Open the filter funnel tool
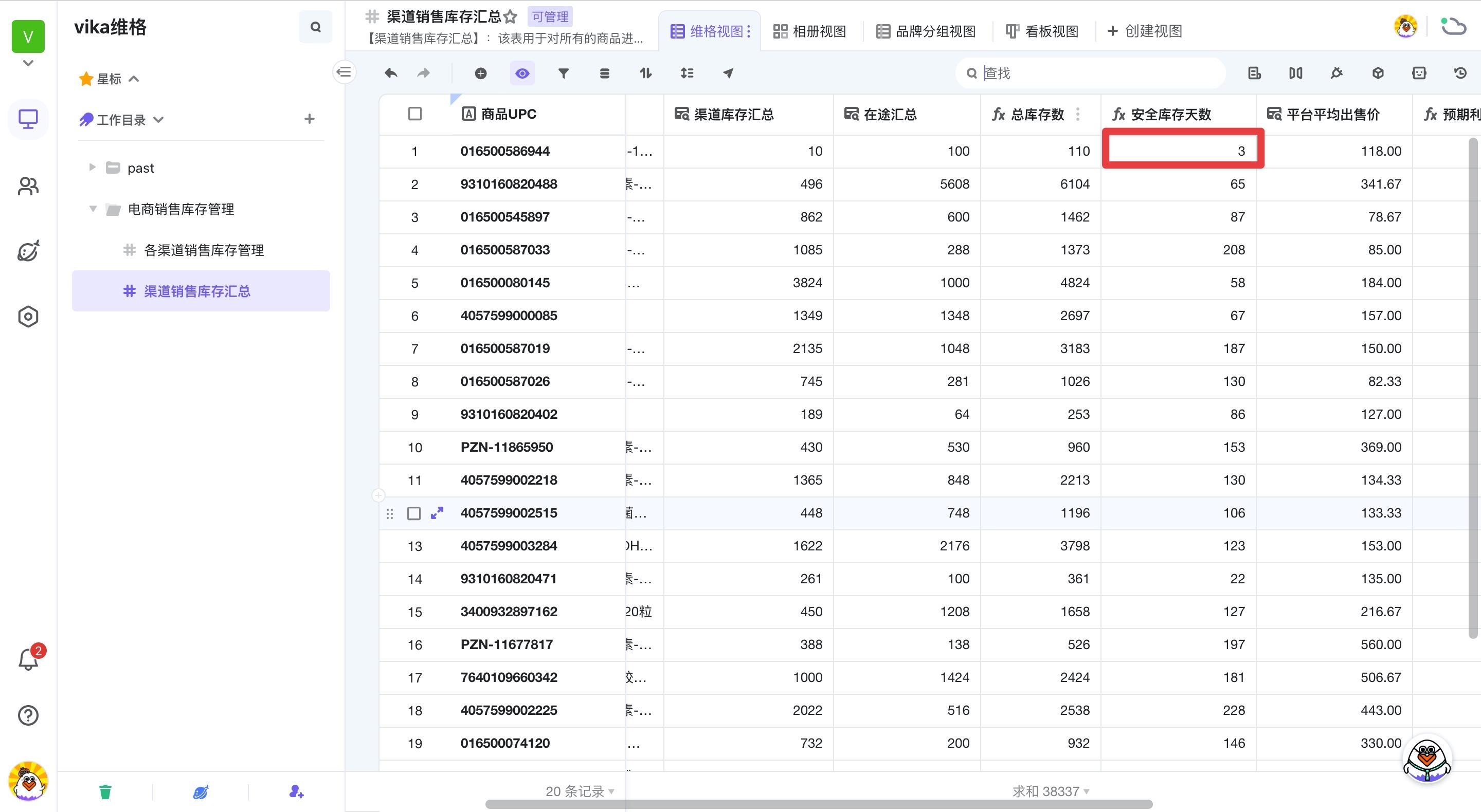 click(564, 73)
